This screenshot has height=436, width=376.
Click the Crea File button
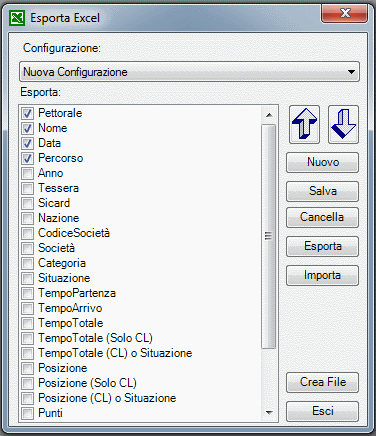click(x=322, y=382)
